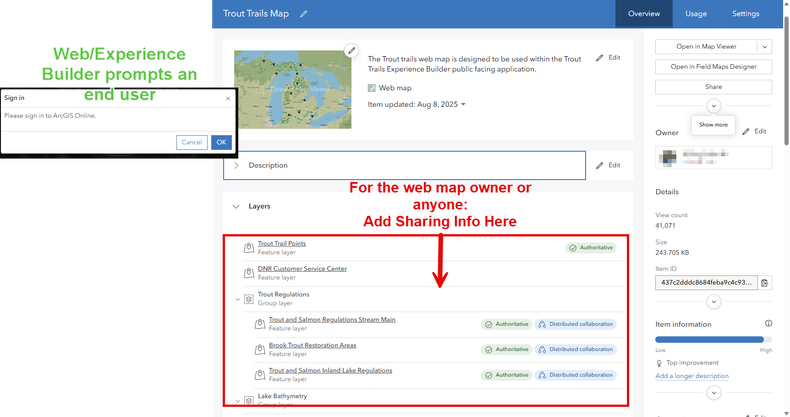Image resolution: width=790 pixels, height=417 pixels.
Task: Expand the Description section
Action: (236, 165)
